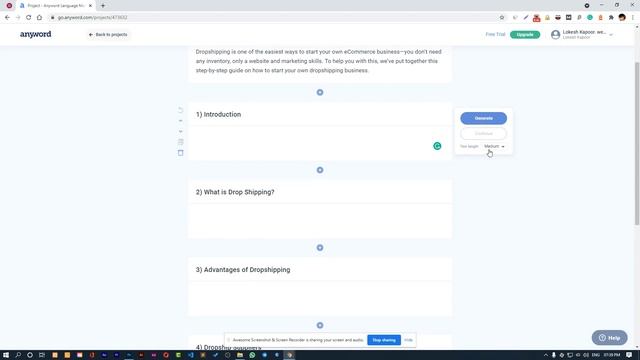This screenshot has height=360, width=640.
Task: Click the empty body box under What is Drop Shipping
Action: [320, 221]
